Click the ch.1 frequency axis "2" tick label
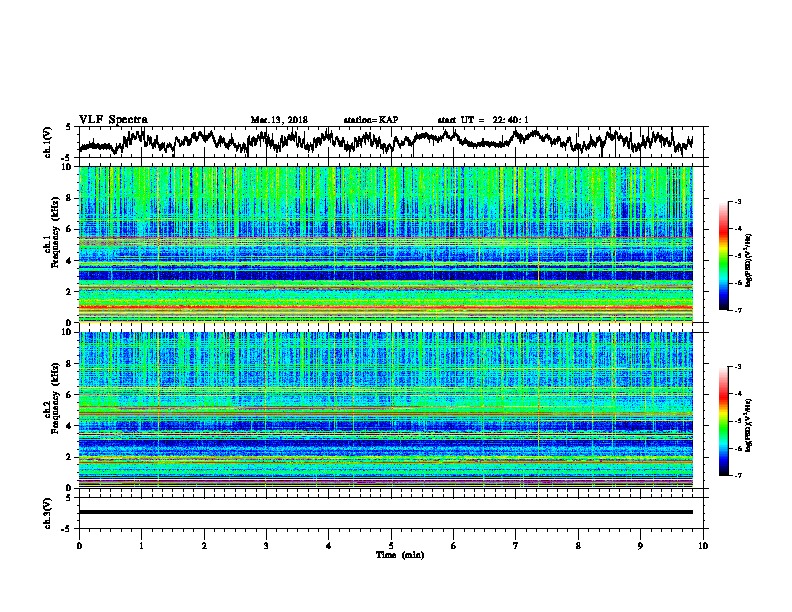The height and width of the screenshot is (612, 792). [70, 292]
